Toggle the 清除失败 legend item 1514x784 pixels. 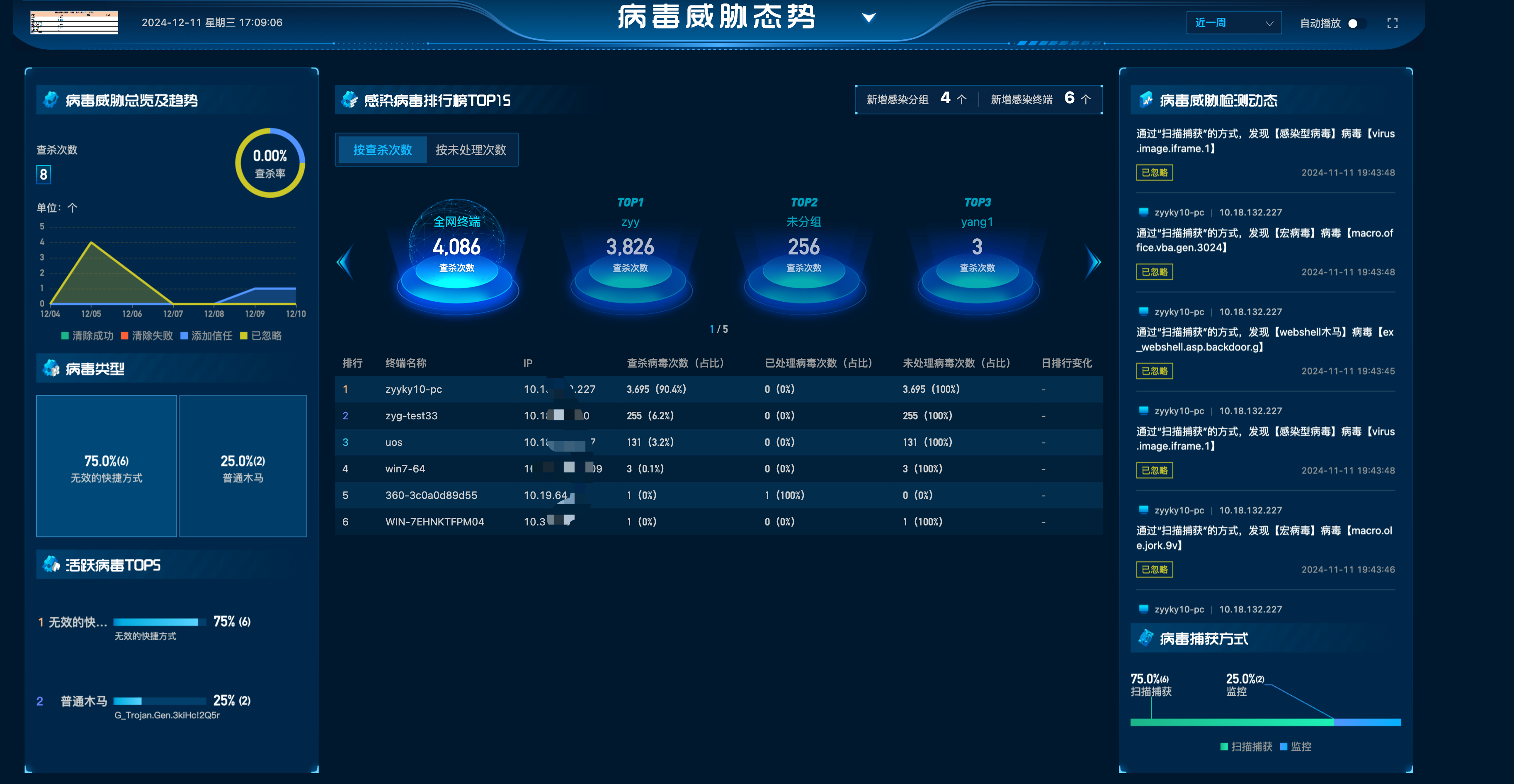point(147,335)
